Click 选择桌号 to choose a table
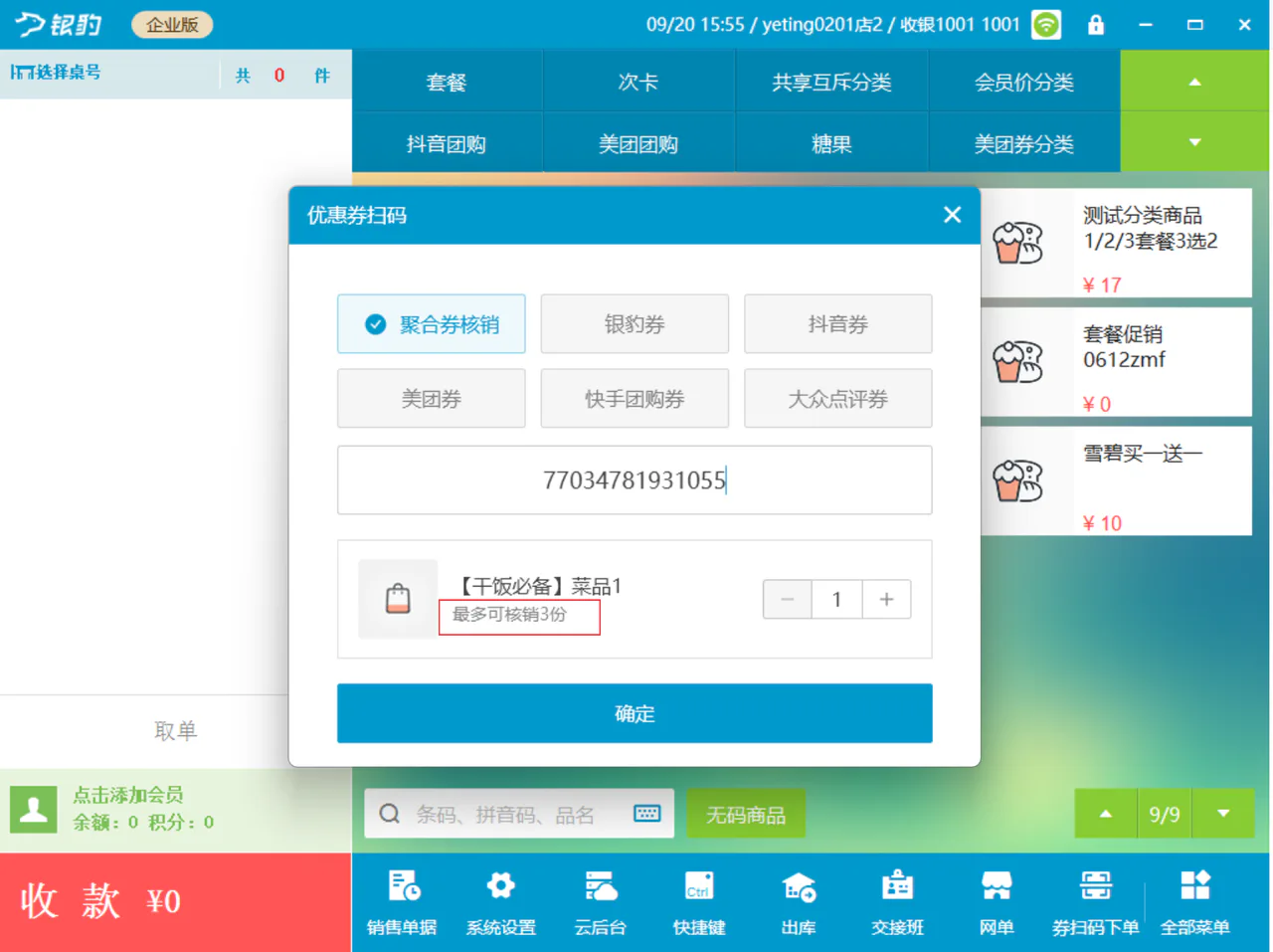1273x952 pixels. (56, 73)
